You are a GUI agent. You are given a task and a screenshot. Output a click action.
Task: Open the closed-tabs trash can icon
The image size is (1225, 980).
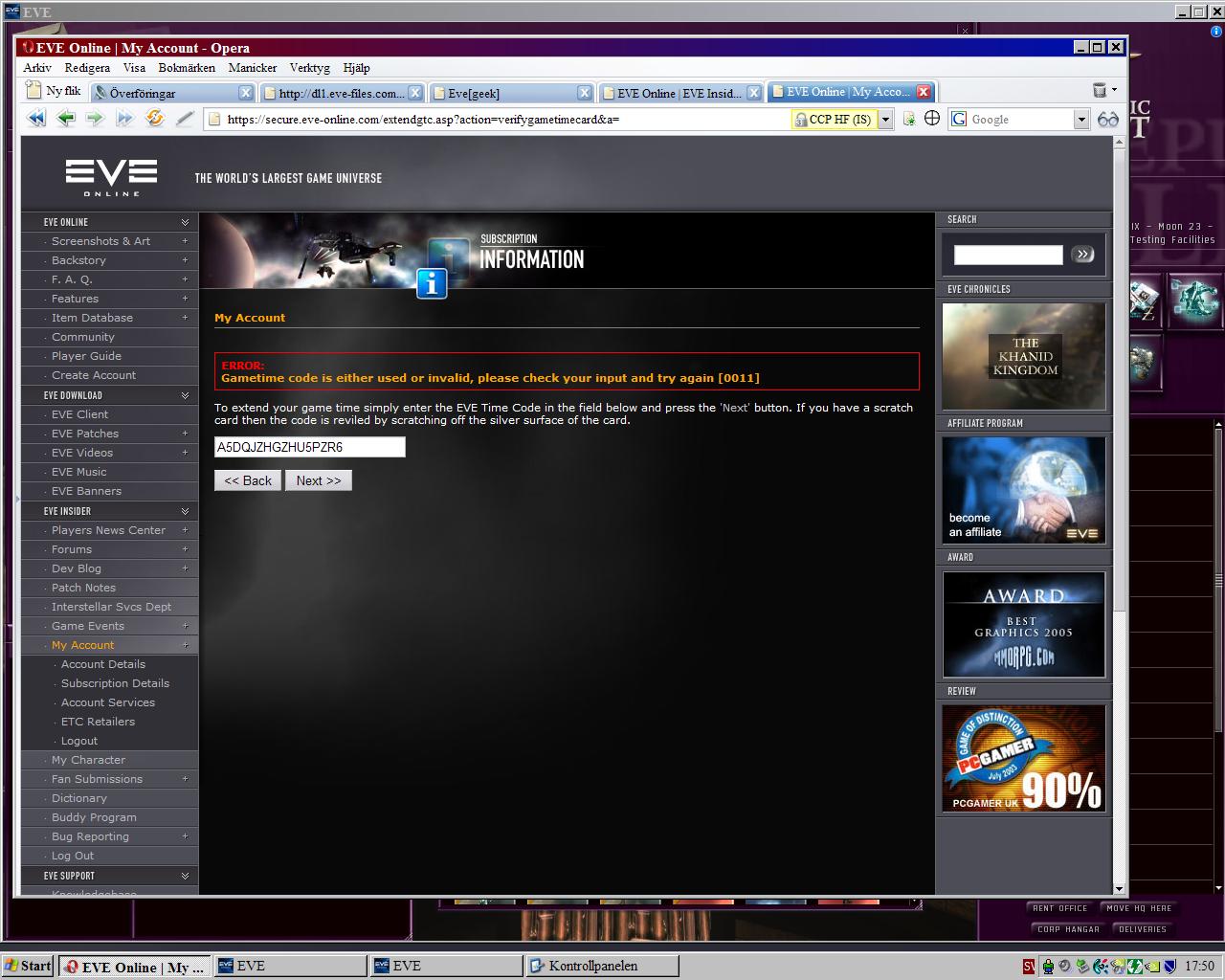tap(1101, 90)
